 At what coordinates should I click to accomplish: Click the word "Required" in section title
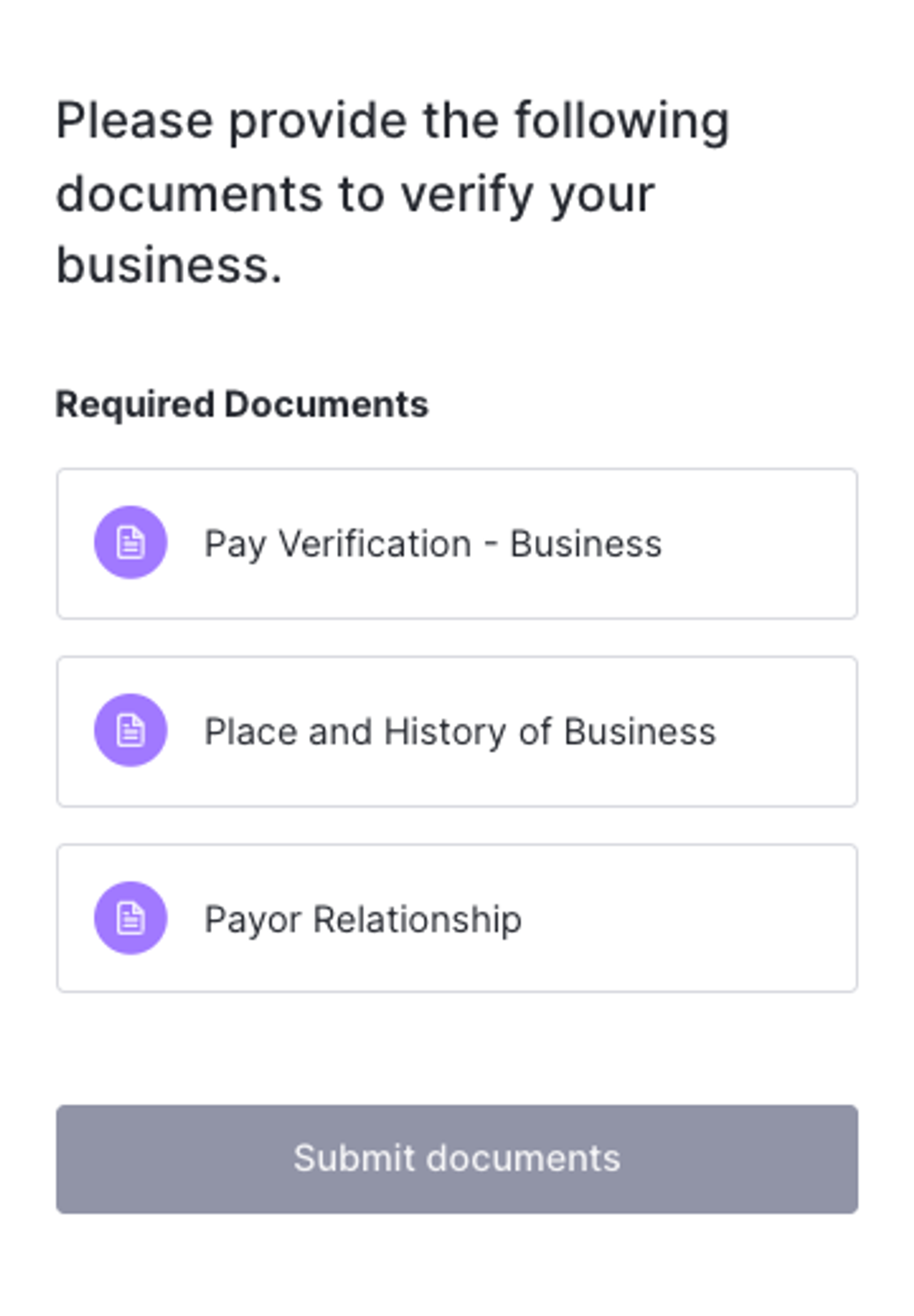[134, 404]
